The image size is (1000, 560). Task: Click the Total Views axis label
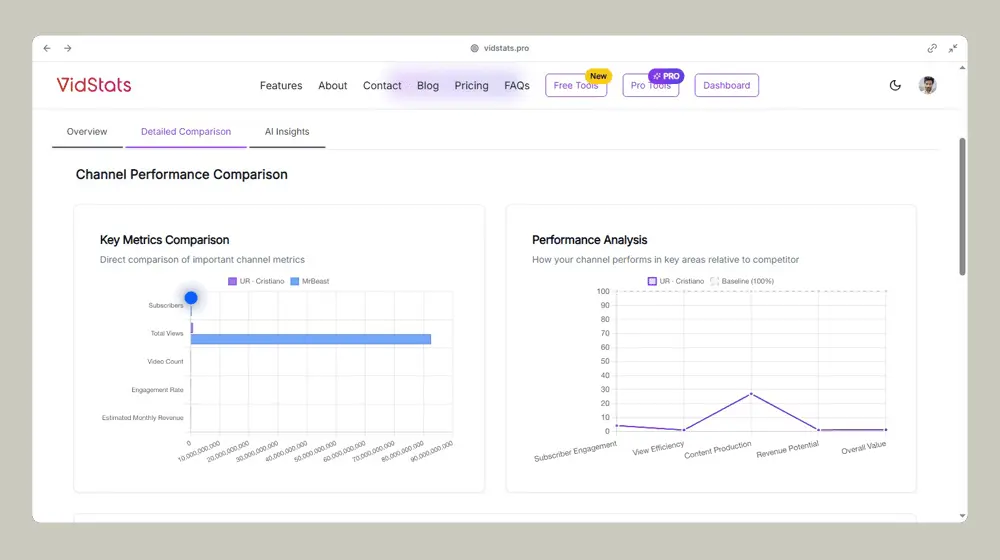pyautogui.click(x=167, y=334)
